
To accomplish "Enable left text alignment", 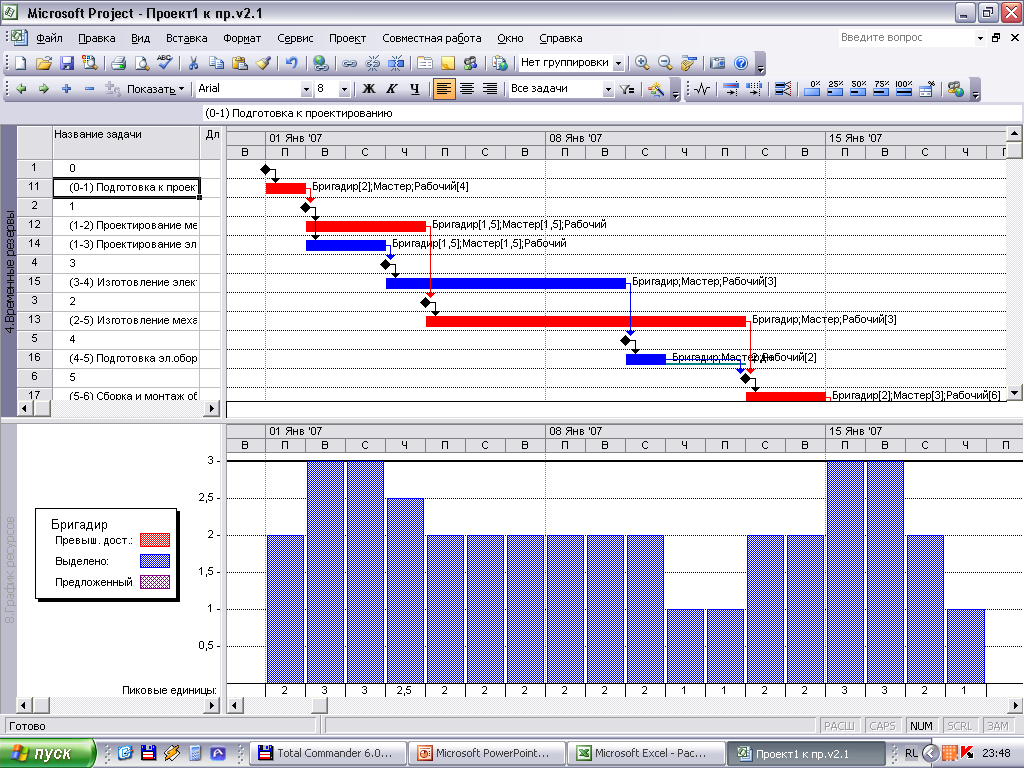I will pyautogui.click(x=443, y=89).
